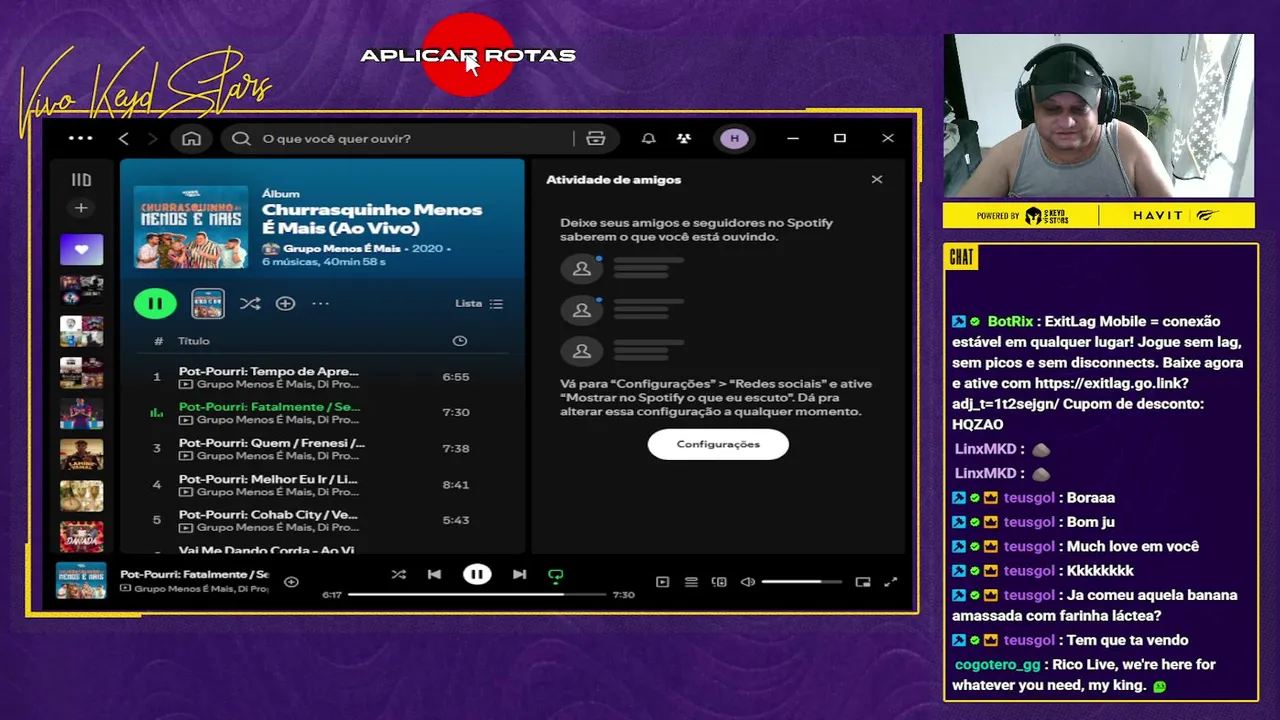Screen dimensions: 1280x720
Task: Open the Browse icon in search bar
Action: 596,138
